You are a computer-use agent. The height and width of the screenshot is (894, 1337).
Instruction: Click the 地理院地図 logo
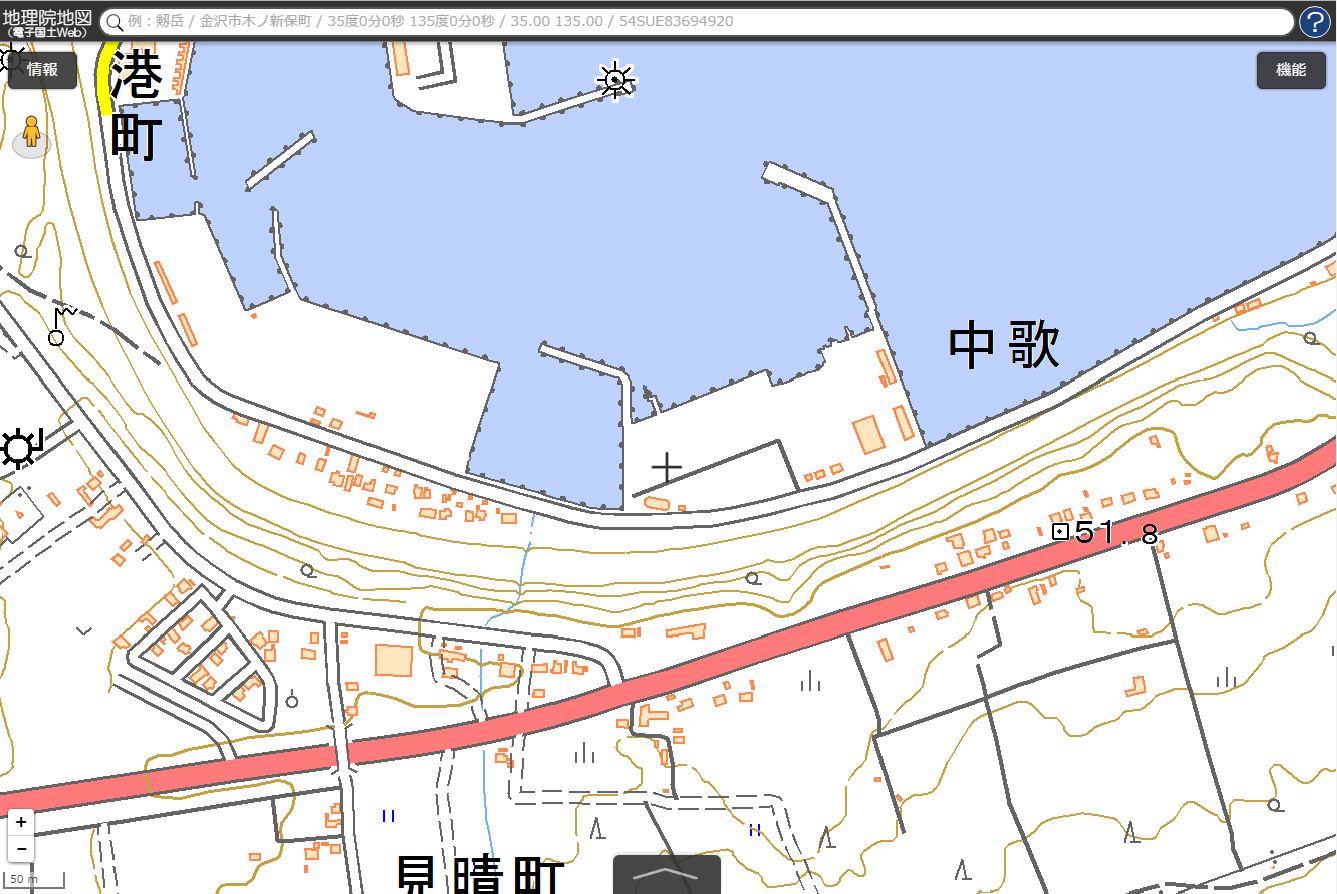[48, 22]
